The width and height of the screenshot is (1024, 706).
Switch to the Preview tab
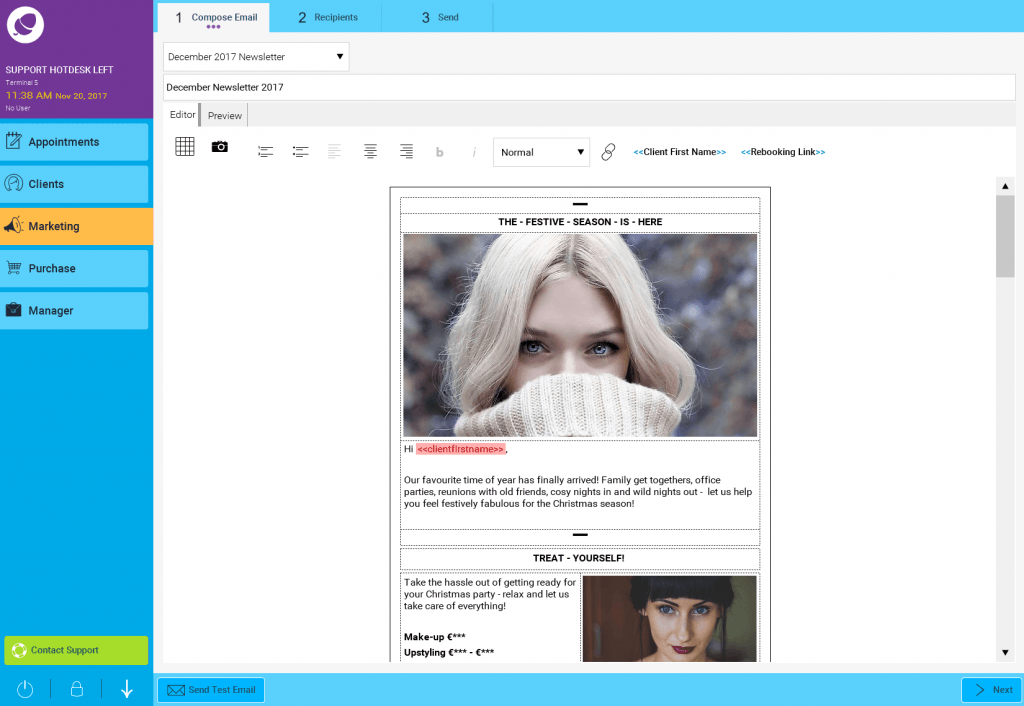click(x=224, y=115)
